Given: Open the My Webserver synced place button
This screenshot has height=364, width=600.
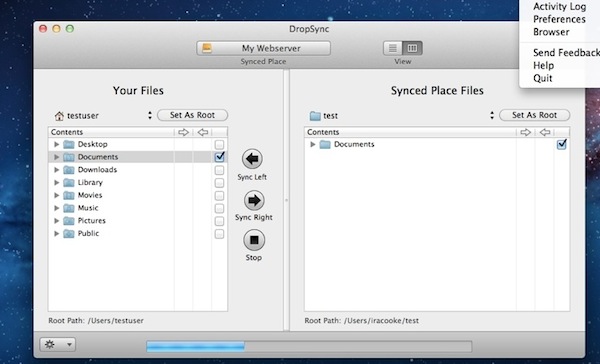Looking at the screenshot, I should [264, 49].
